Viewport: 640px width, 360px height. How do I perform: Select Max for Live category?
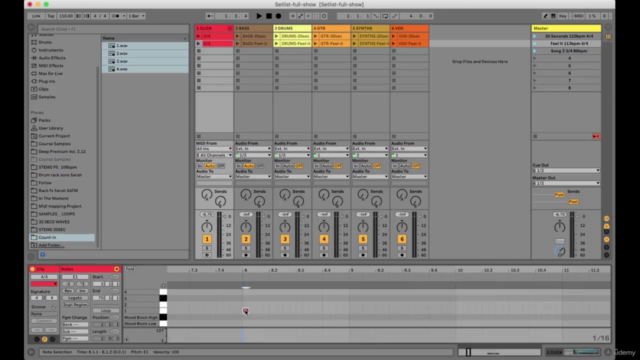(x=50, y=73)
